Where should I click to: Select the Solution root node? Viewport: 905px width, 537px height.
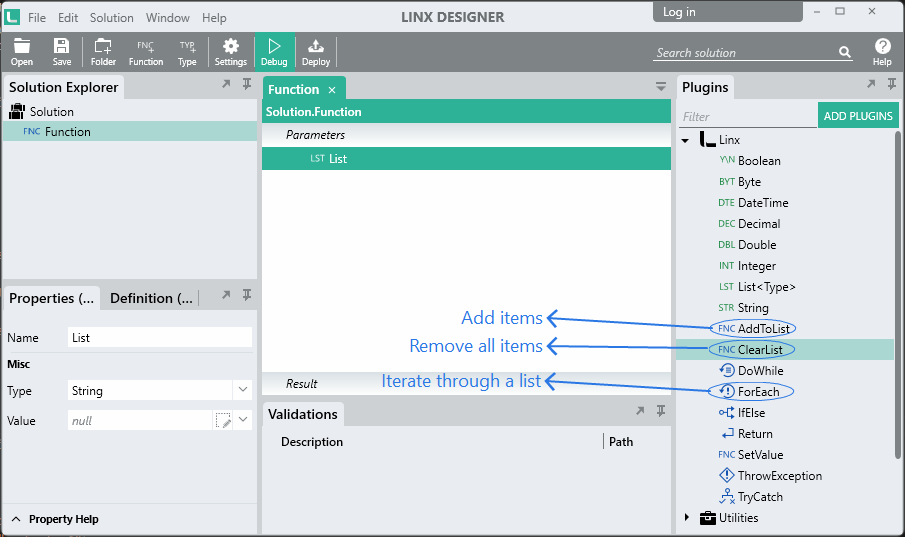pos(42,111)
